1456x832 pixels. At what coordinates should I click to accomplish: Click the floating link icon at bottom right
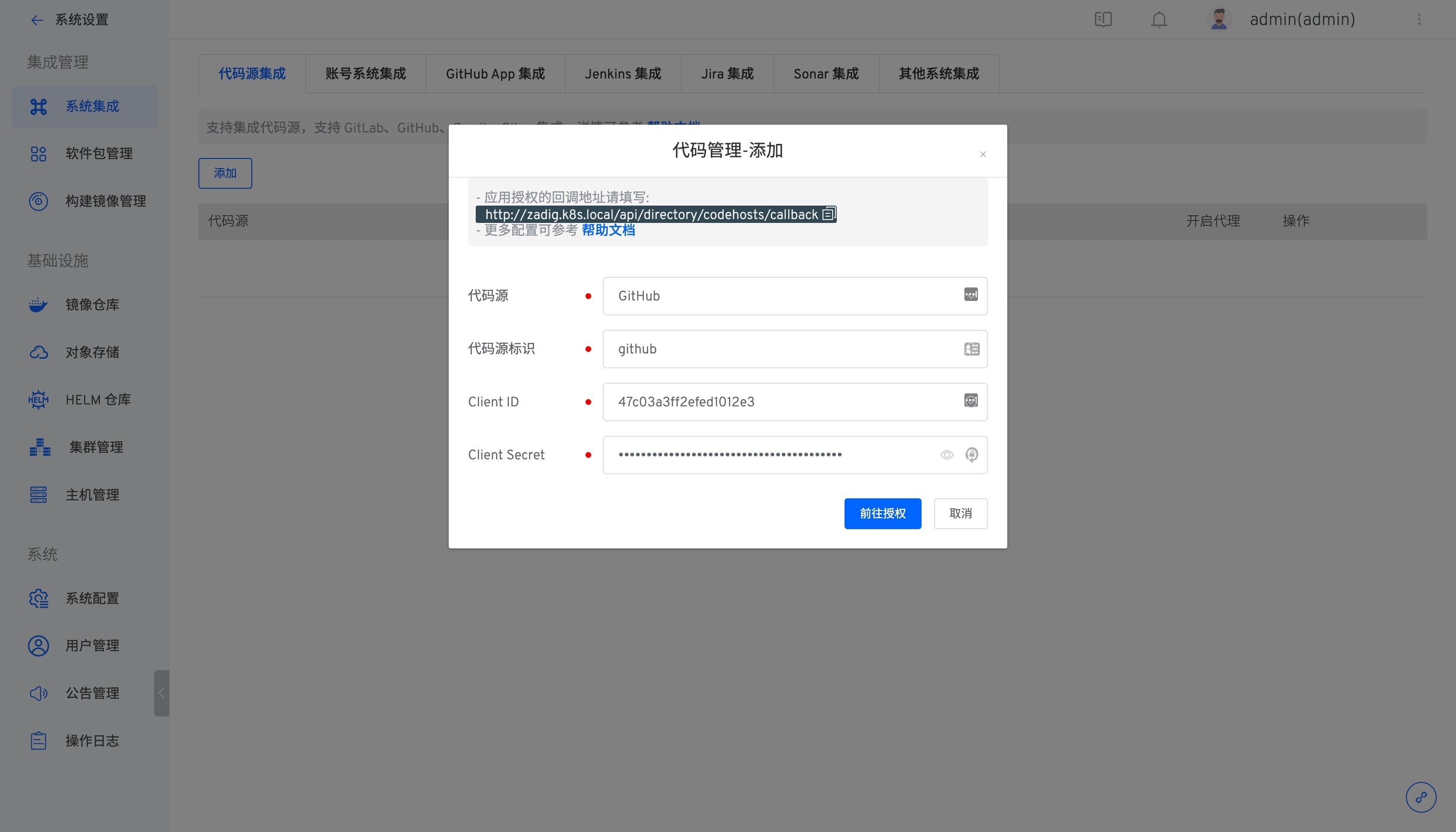coord(1421,797)
